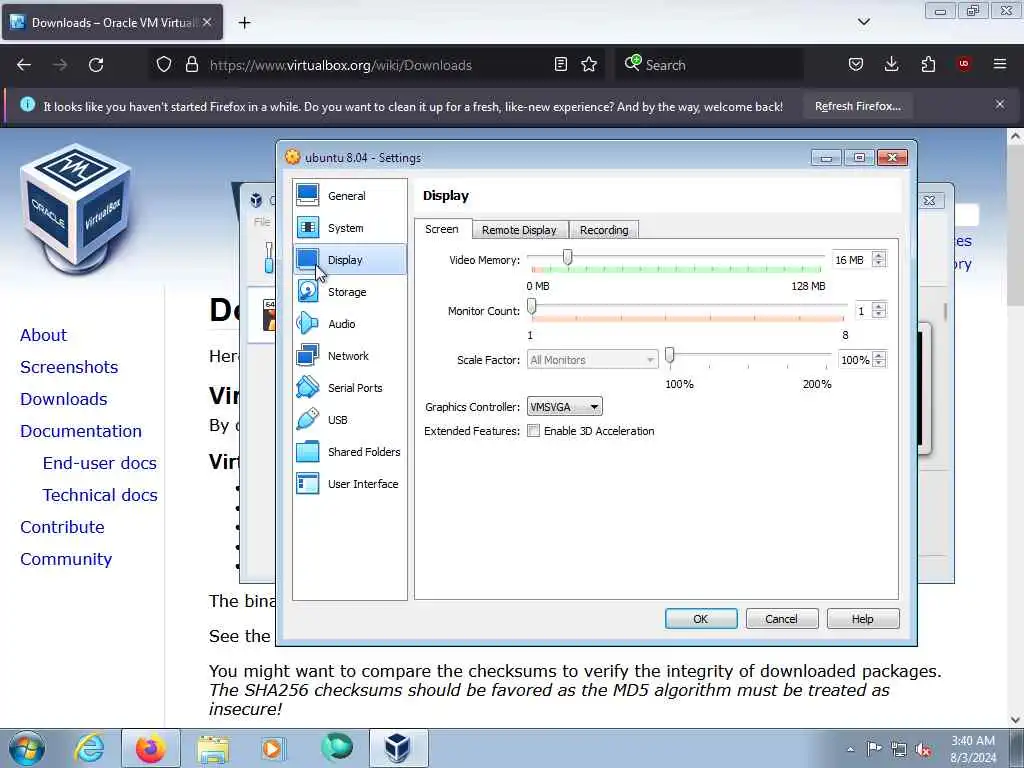Show hidden tray icons arrow

850,750
